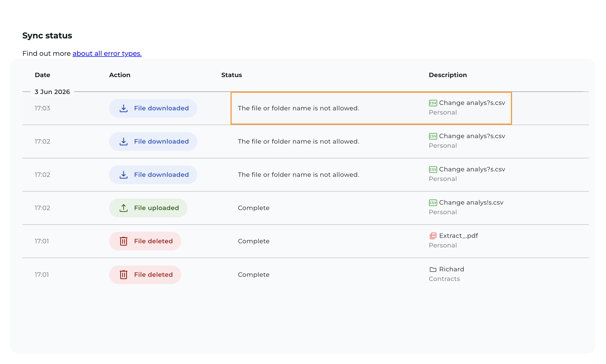
Task: Click the '3 Jun 2026' date group label
Action: click(x=52, y=92)
